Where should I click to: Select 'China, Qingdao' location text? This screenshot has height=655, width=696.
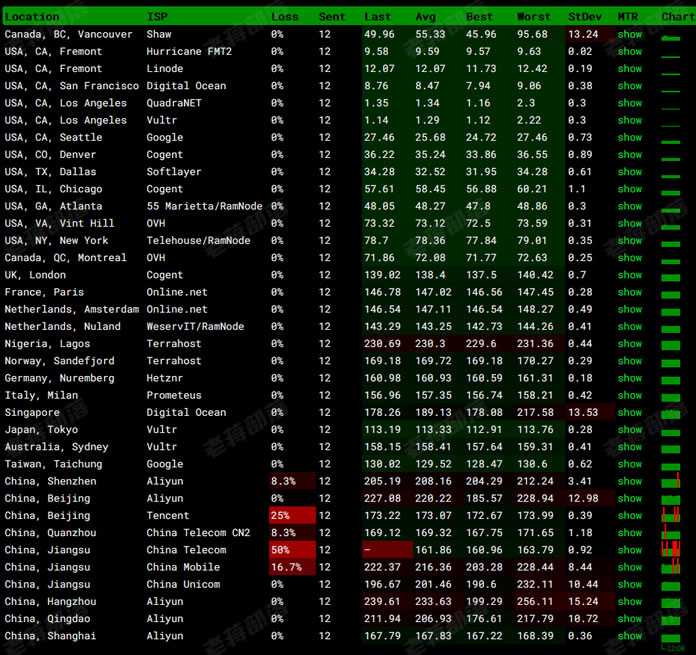coord(47,619)
